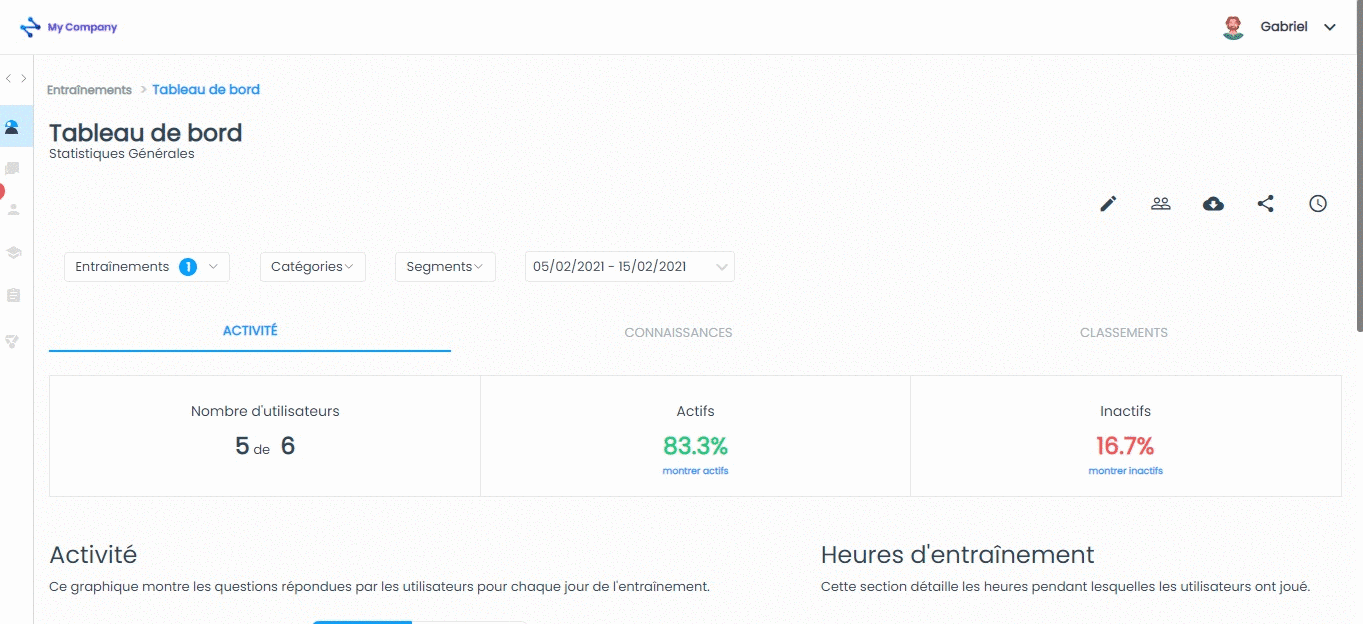The height and width of the screenshot is (624, 1363).
Task: Click the montrer inactifs link
Action: coord(1125,471)
